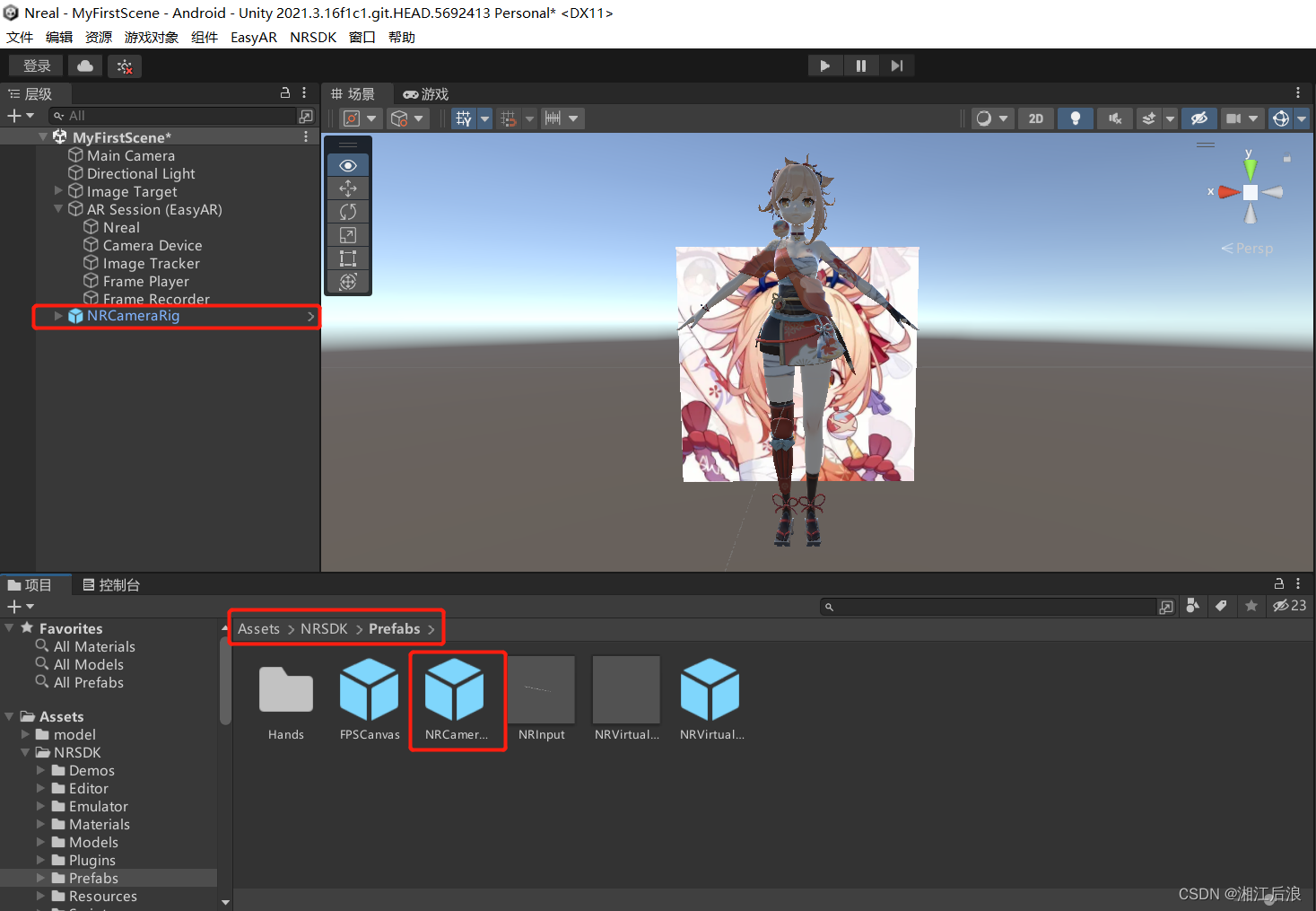
Task: Select Main Camera in hierarchy
Action: pyautogui.click(x=131, y=155)
